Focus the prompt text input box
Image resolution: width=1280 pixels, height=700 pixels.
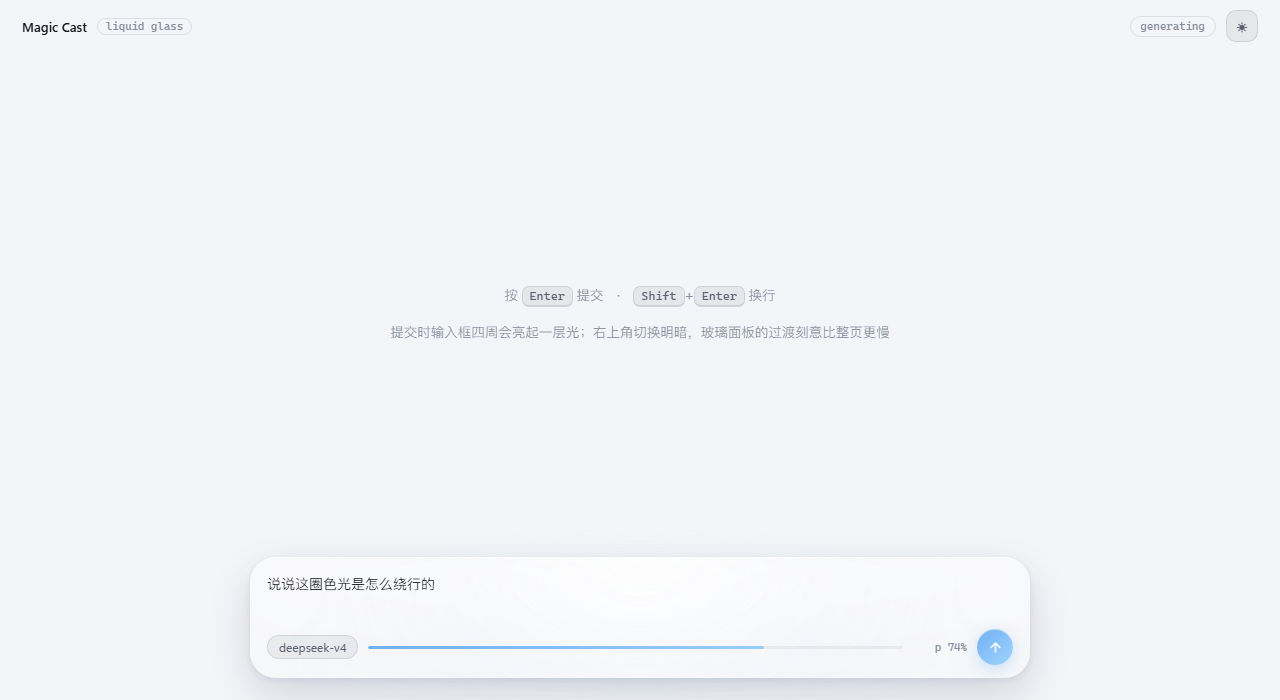(x=640, y=594)
